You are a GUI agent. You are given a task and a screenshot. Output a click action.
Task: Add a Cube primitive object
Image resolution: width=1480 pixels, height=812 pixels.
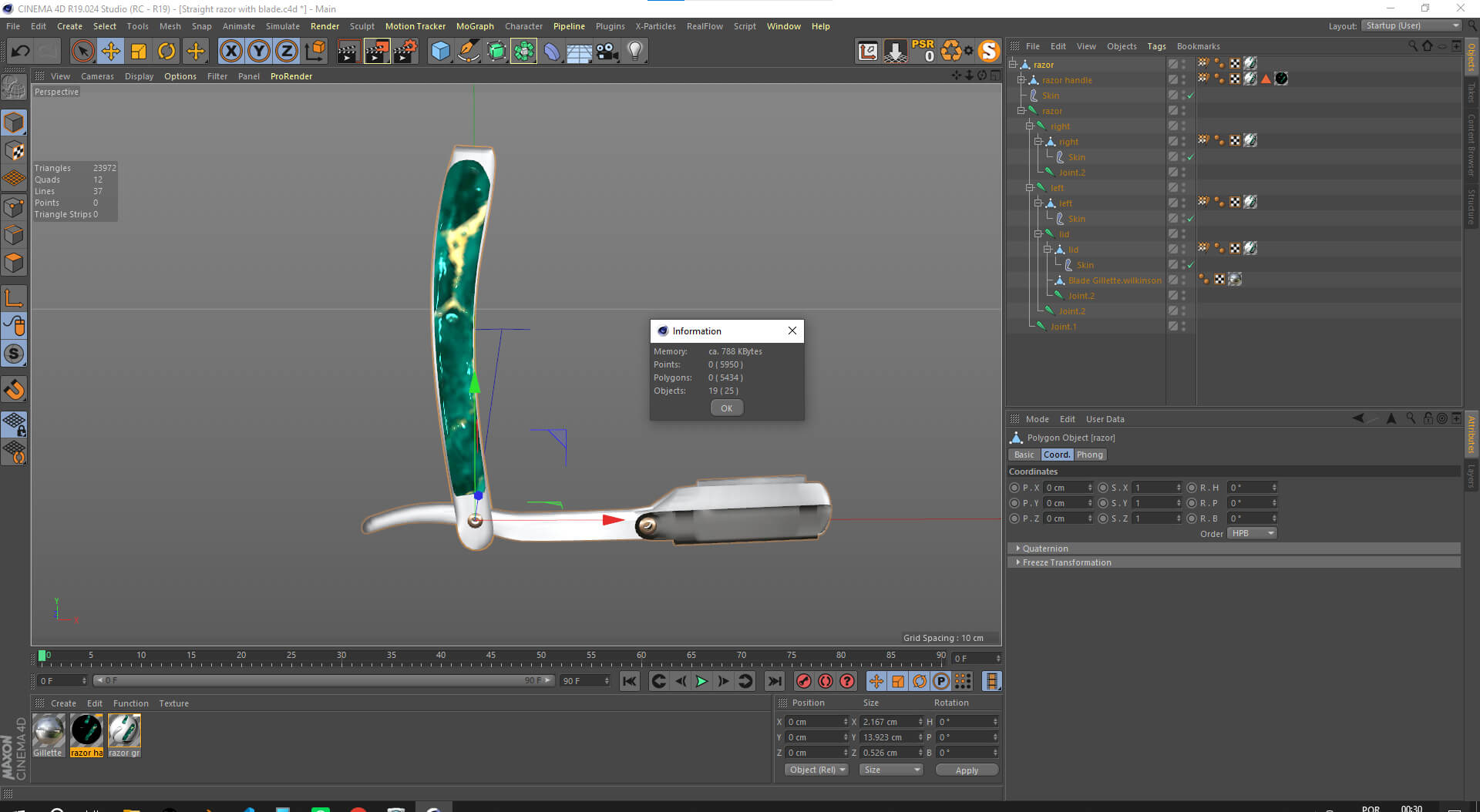[x=440, y=52]
